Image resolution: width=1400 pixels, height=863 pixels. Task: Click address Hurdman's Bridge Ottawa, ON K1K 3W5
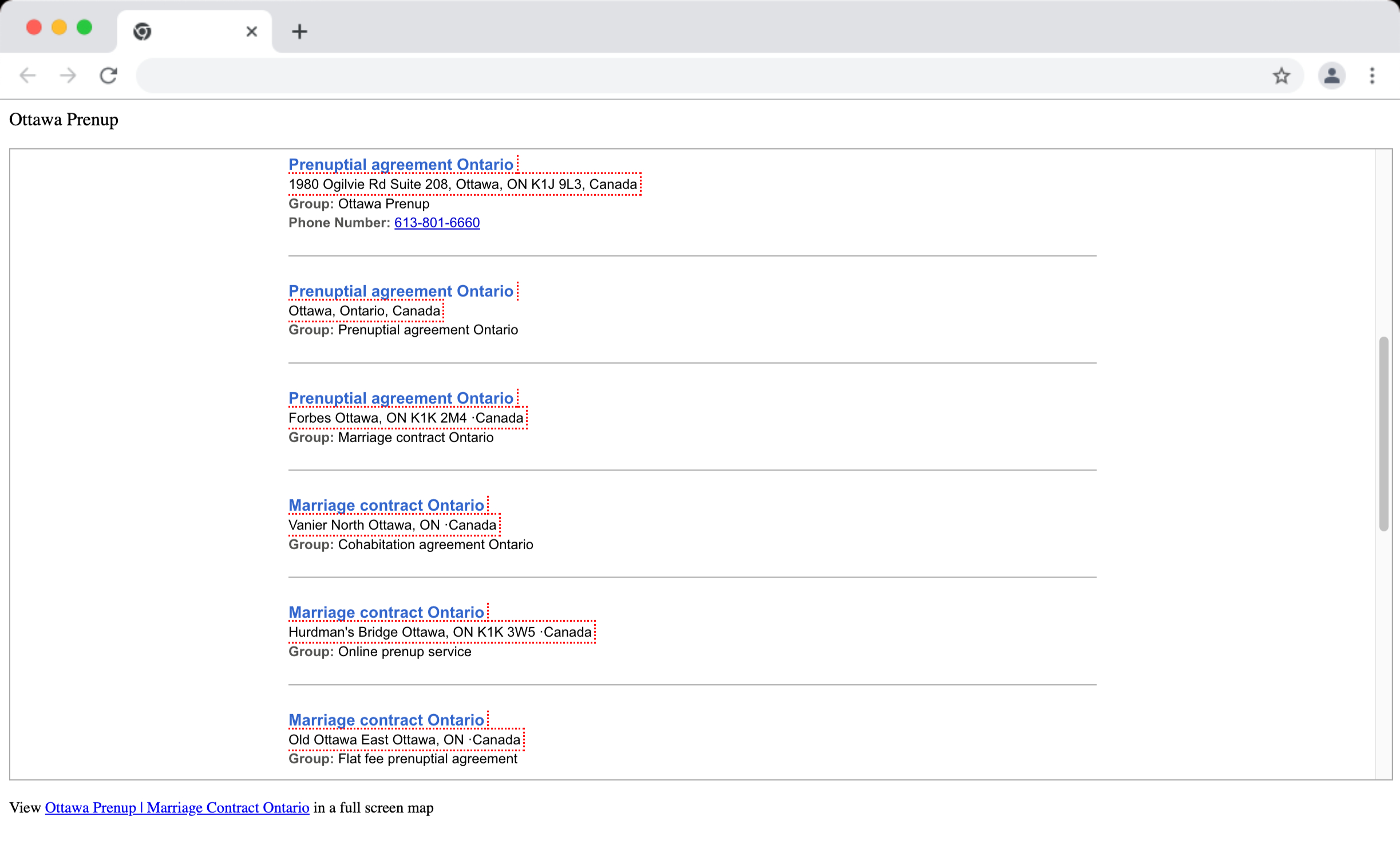click(x=440, y=632)
